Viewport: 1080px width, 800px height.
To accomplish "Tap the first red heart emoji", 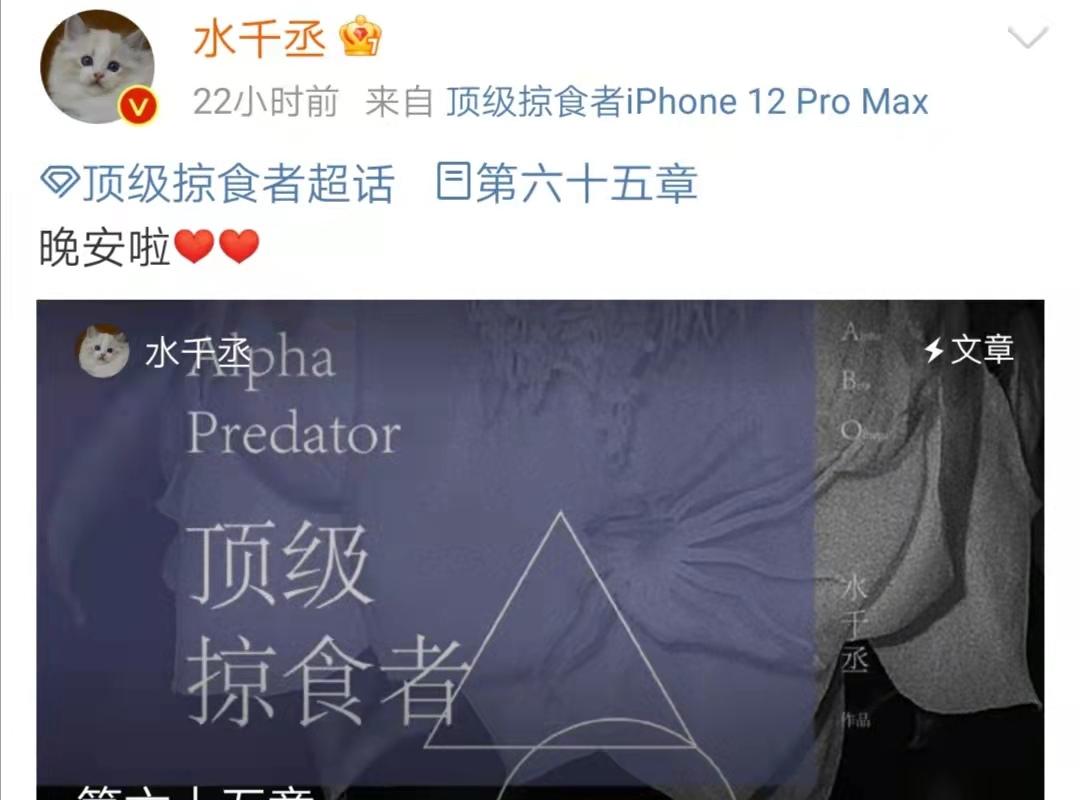I will point(194,247).
